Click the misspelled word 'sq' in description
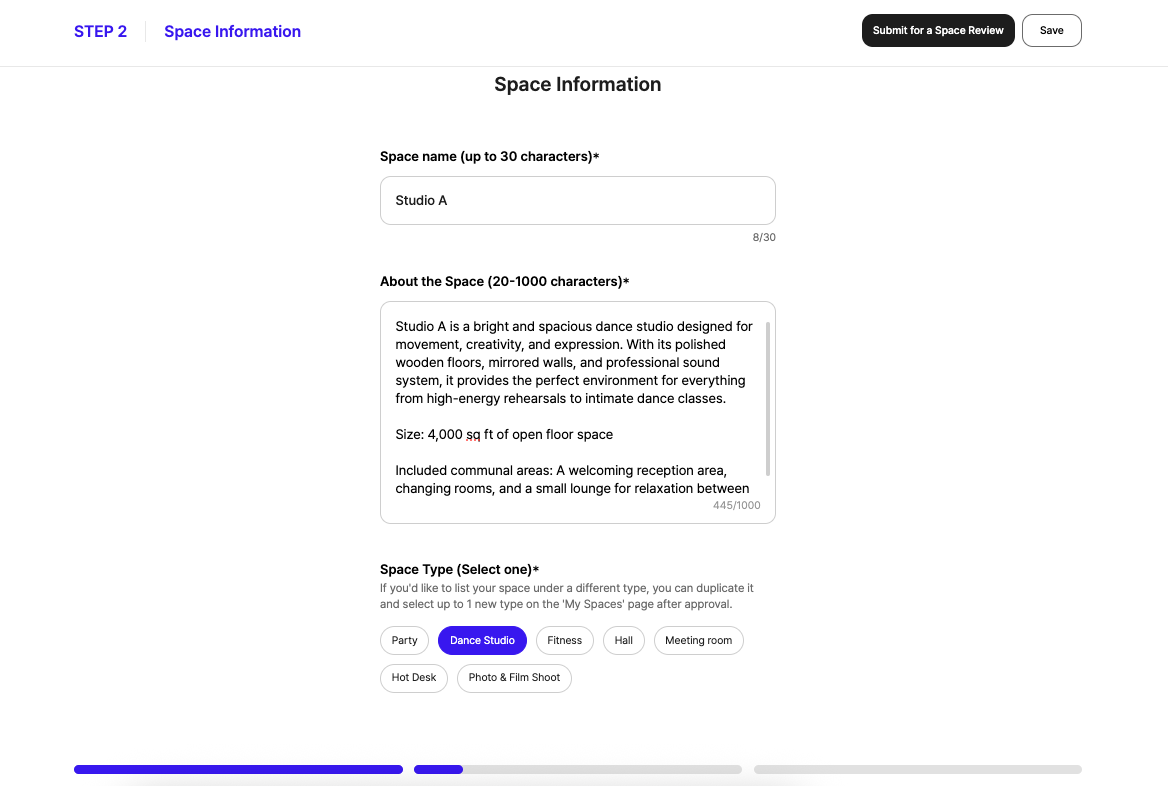The height and width of the screenshot is (786, 1168). tap(473, 434)
